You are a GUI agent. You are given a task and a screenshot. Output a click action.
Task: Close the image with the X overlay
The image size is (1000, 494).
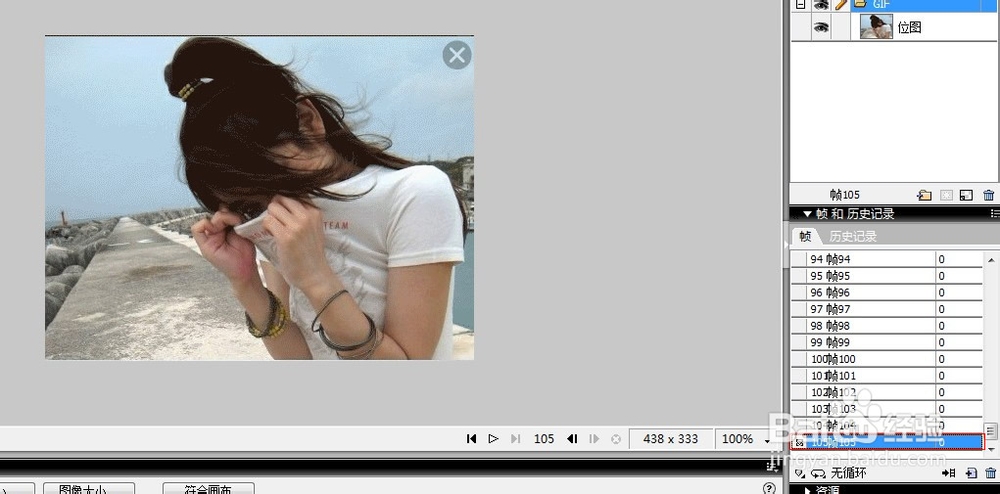[457, 55]
